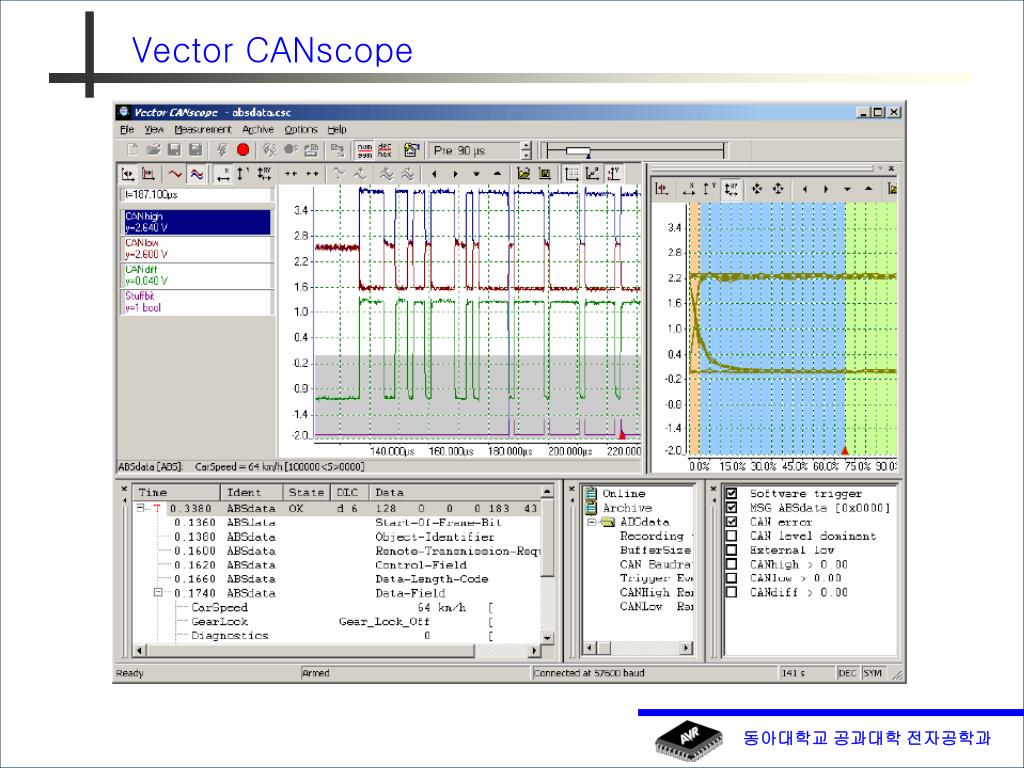
Task: Open the Archive menu
Action: tap(258, 129)
